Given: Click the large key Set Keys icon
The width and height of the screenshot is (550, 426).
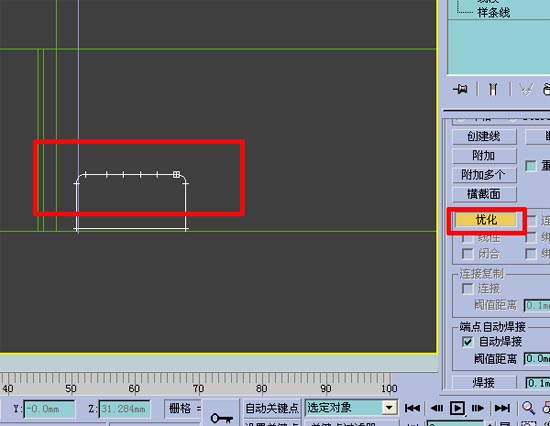Looking at the screenshot, I should click(x=221, y=418).
